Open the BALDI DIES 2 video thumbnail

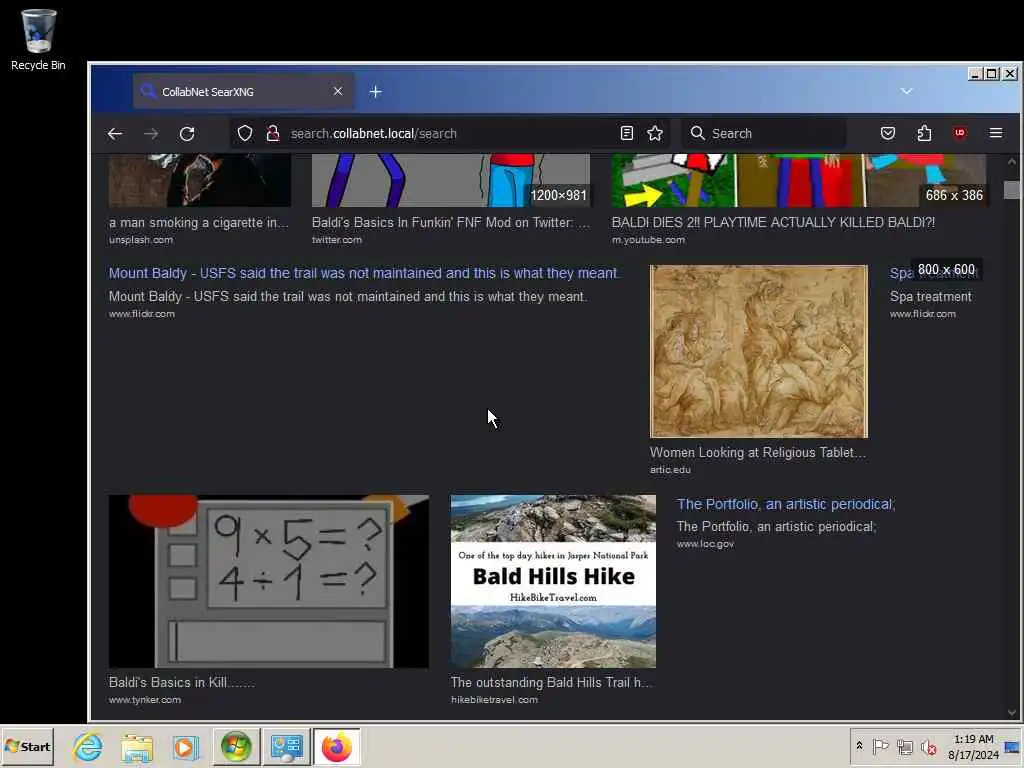799,180
